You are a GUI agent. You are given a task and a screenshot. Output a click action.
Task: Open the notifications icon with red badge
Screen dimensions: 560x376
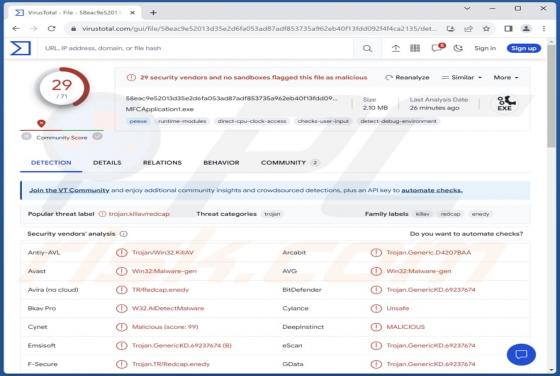[x=438, y=47]
